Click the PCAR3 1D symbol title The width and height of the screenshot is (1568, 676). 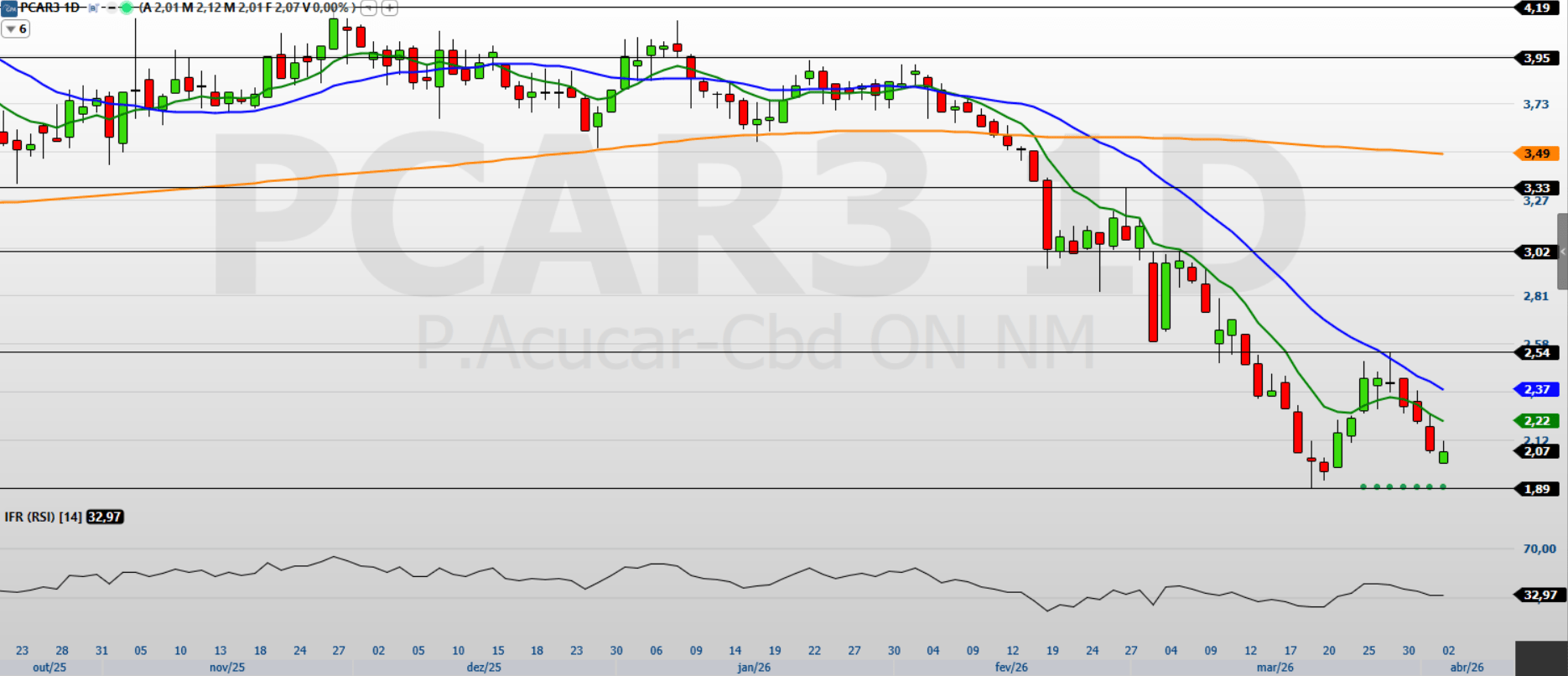(49, 8)
